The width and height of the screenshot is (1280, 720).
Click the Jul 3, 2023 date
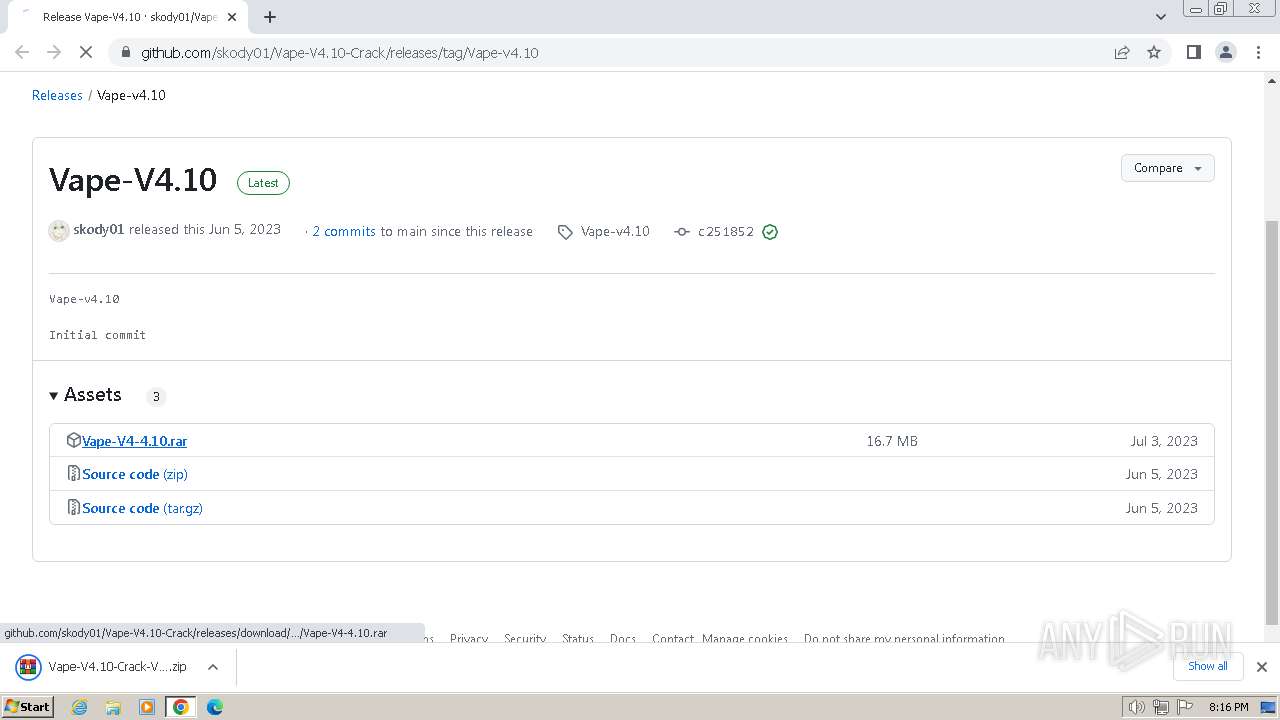1164,441
